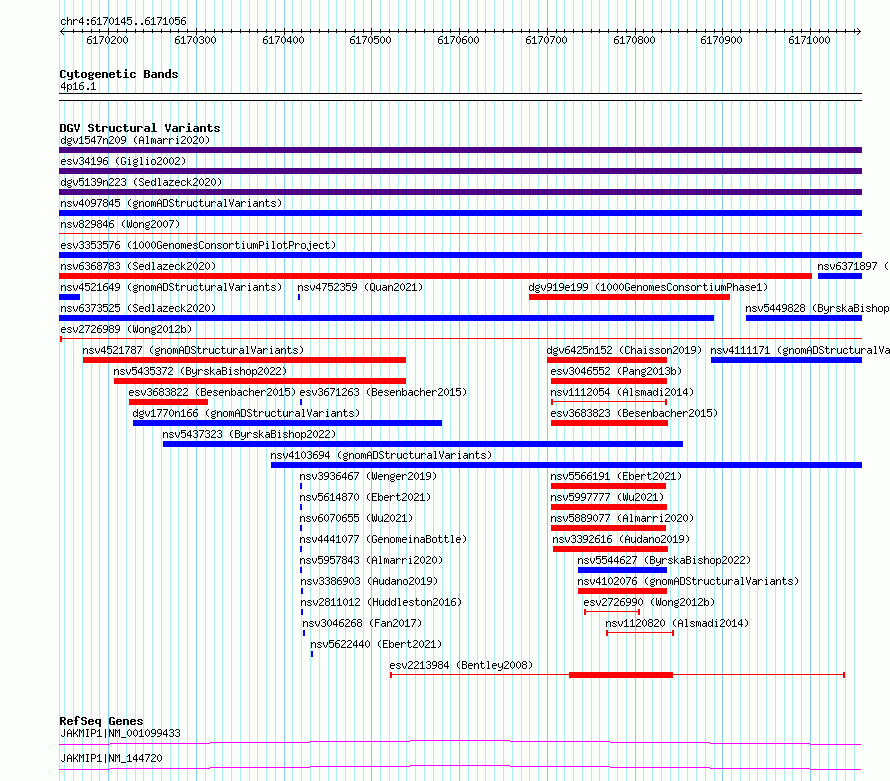Click esv2726990 (Wong2012b) label
890x781 pixels.
(649, 602)
